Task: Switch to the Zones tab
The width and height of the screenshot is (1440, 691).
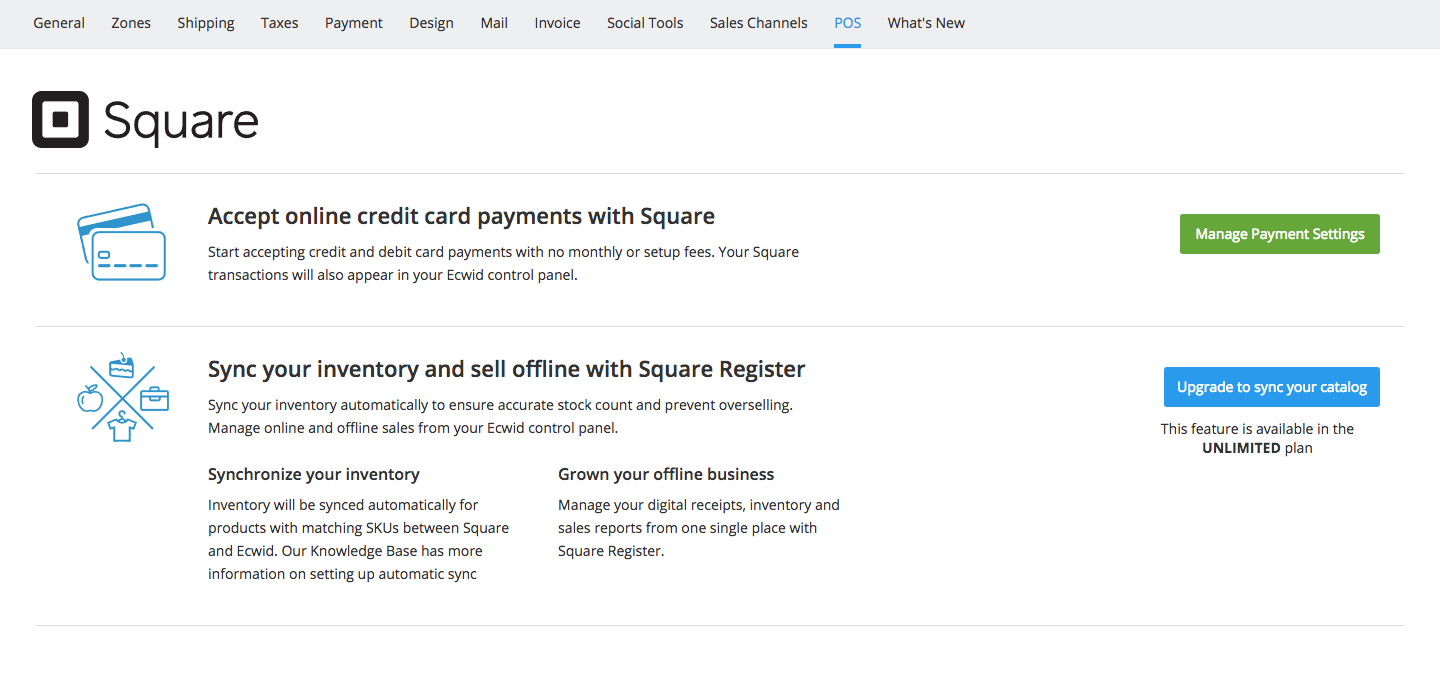Action: click(131, 23)
